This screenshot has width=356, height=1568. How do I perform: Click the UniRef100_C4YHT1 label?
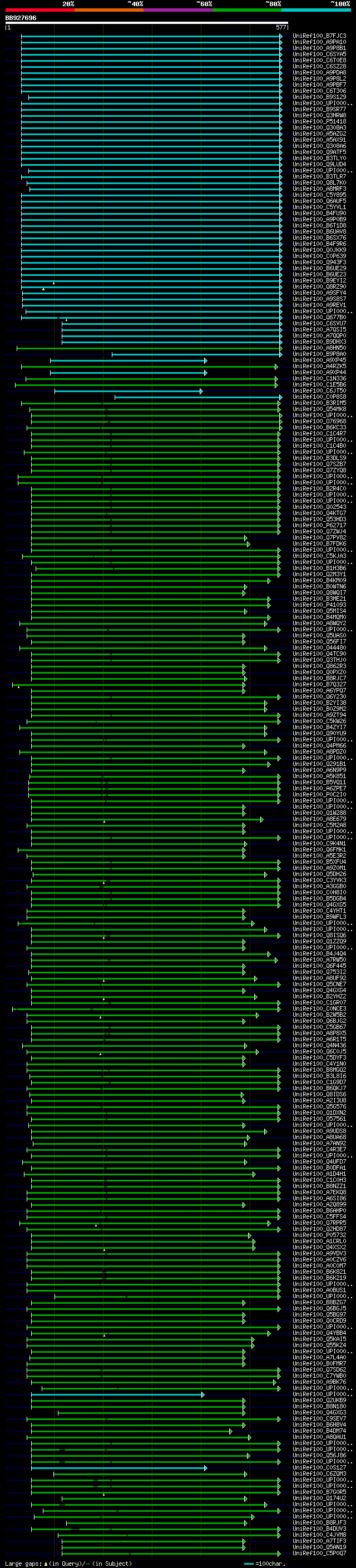click(319, 911)
